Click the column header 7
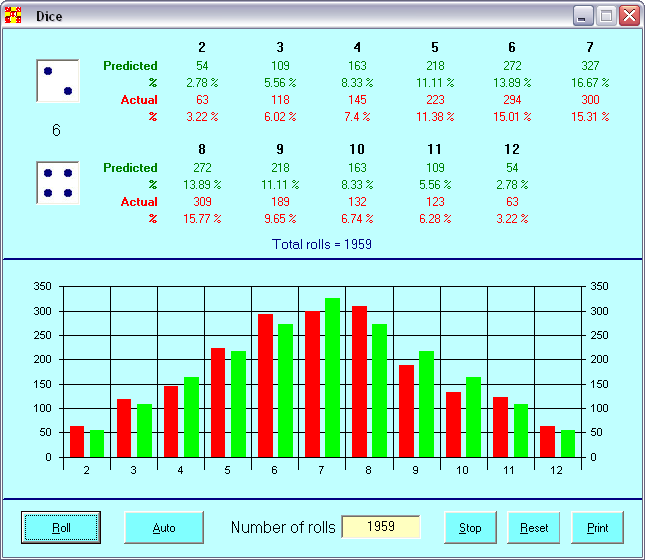Viewport: 645px width, 560px height. (x=590, y=47)
